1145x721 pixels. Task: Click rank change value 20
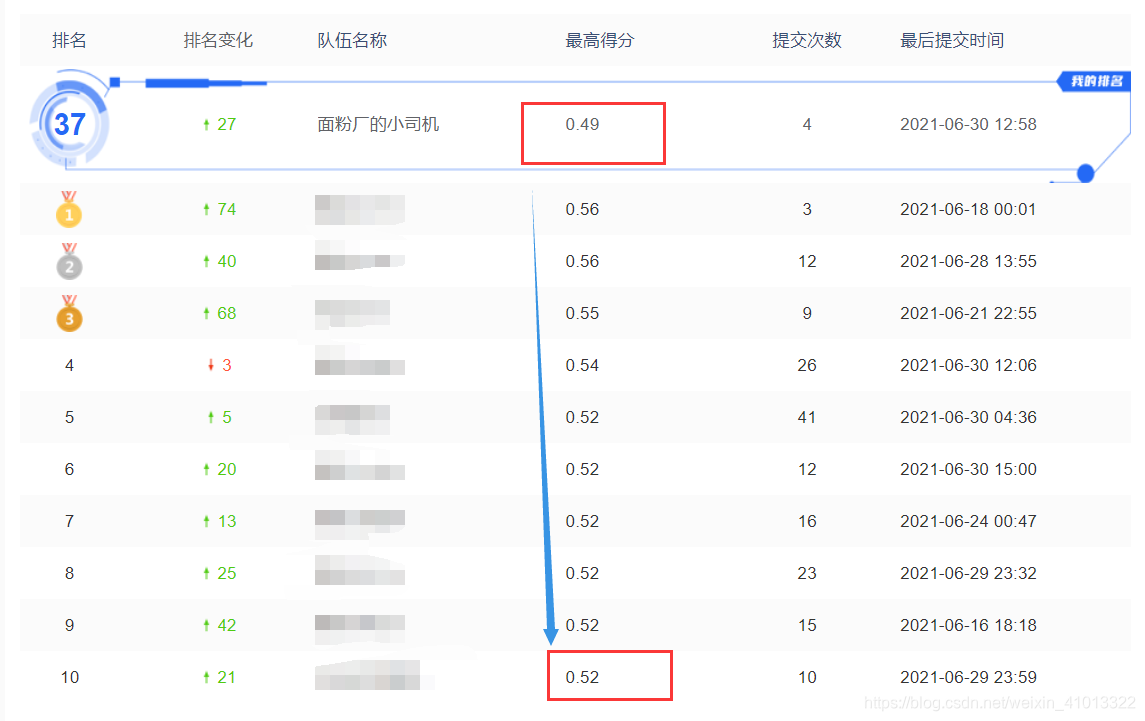(x=226, y=469)
